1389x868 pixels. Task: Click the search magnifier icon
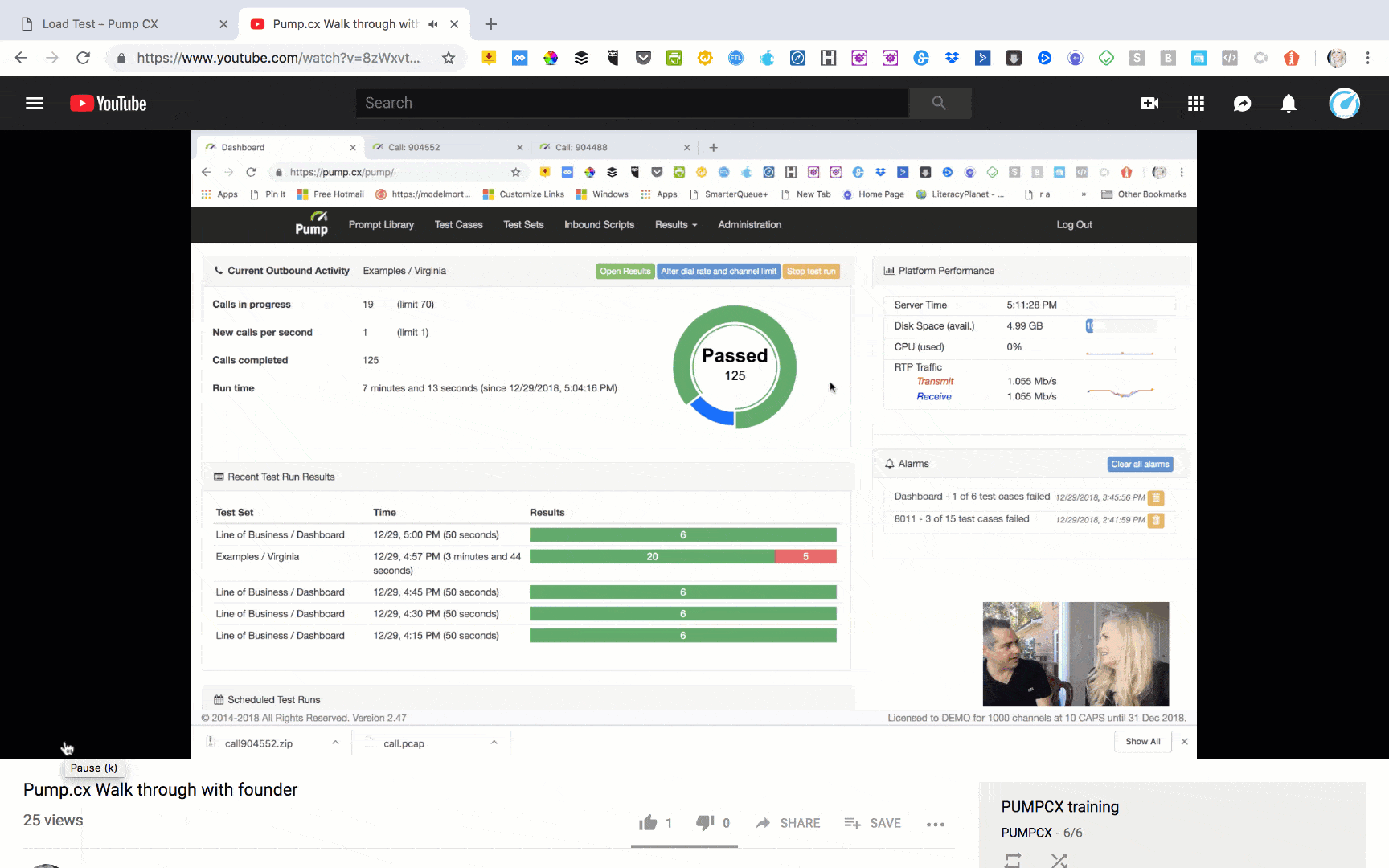939,103
